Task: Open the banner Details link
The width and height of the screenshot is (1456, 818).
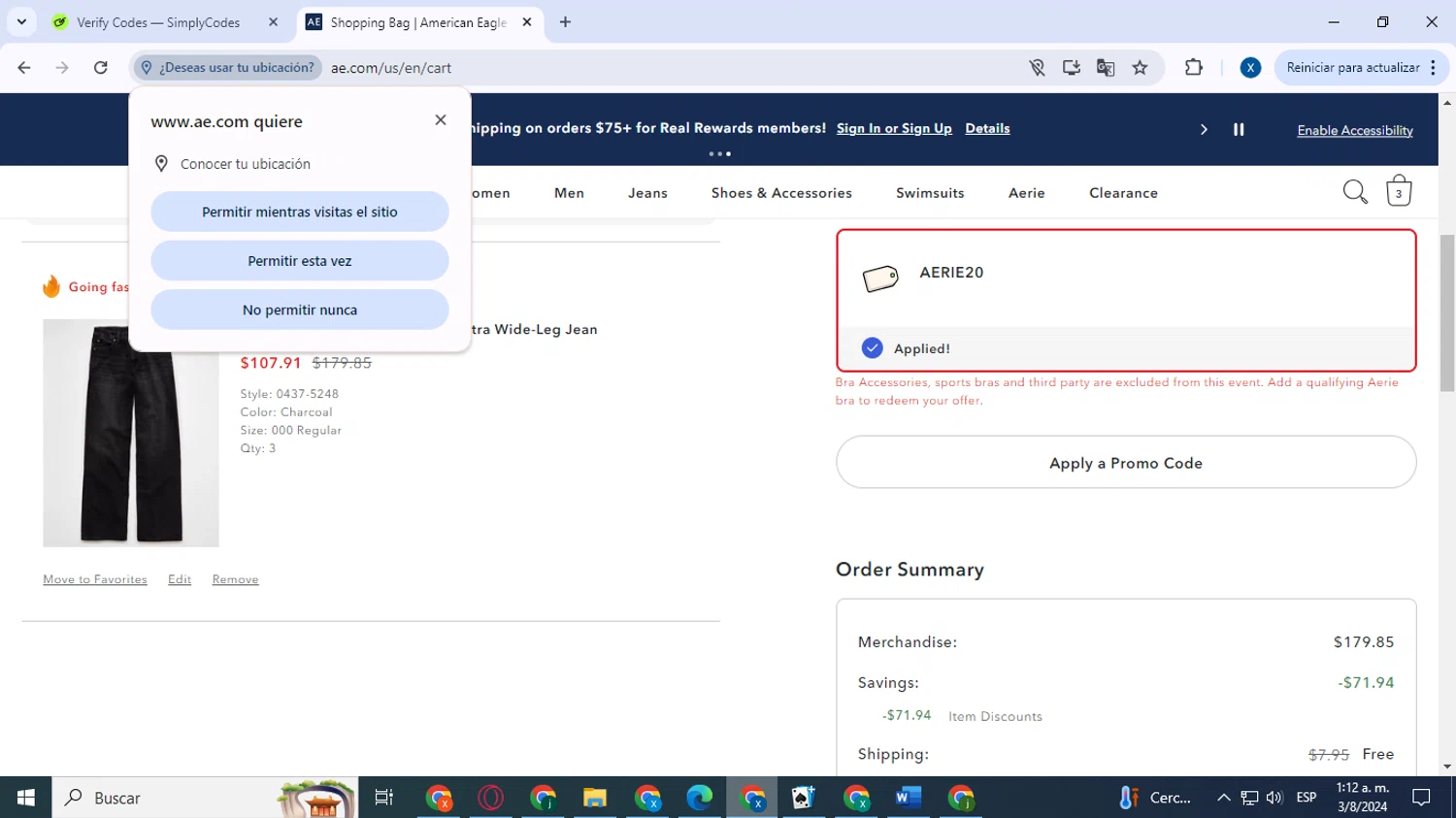Action: tap(987, 128)
